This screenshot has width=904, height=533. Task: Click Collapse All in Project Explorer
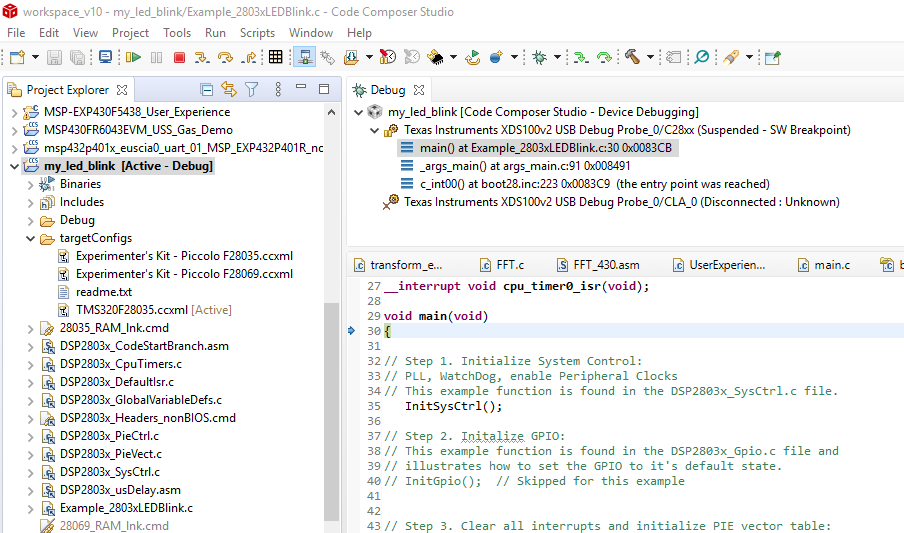(x=206, y=89)
